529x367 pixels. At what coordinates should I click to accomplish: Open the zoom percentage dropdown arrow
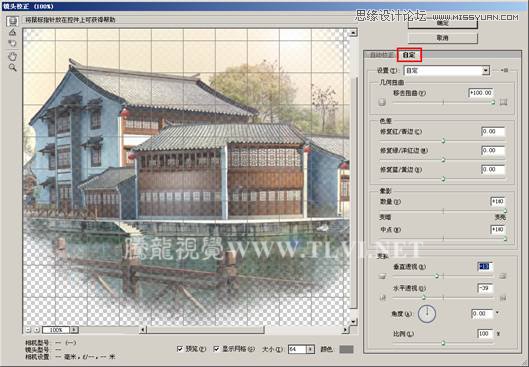(x=74, y=330)
